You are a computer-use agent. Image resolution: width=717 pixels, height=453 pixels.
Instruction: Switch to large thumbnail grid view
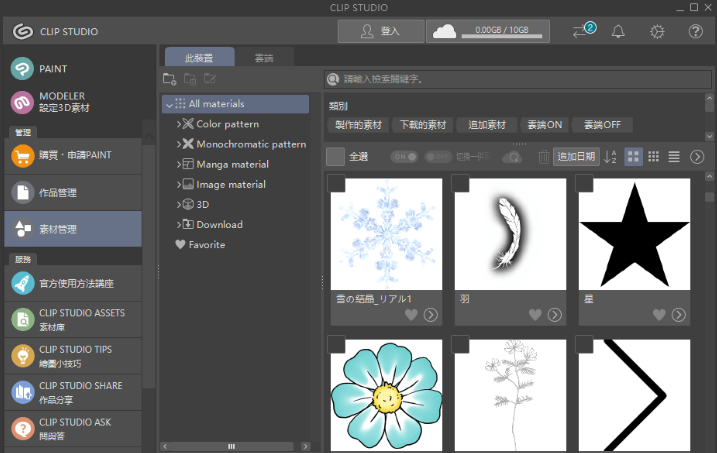tap(632, 157)
